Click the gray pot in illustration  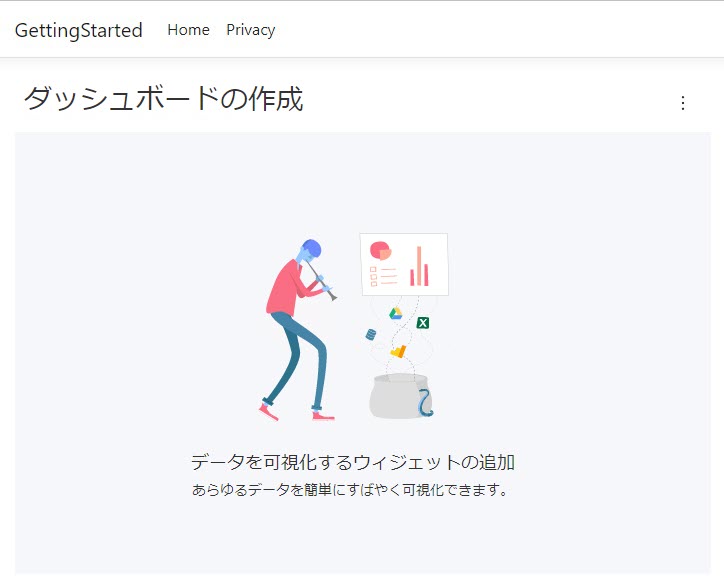[400, 396]
